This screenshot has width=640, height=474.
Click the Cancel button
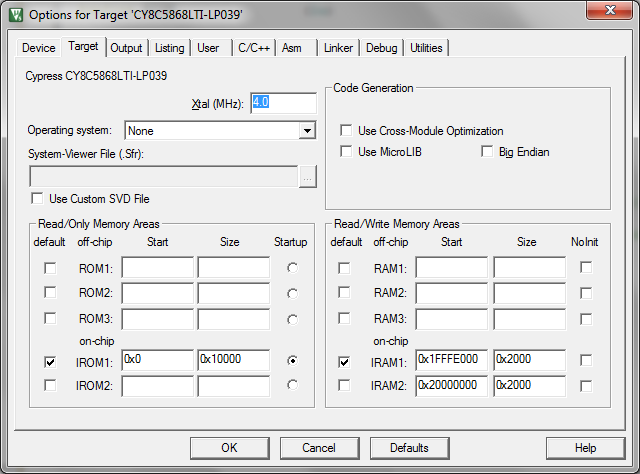click(320, 448)
